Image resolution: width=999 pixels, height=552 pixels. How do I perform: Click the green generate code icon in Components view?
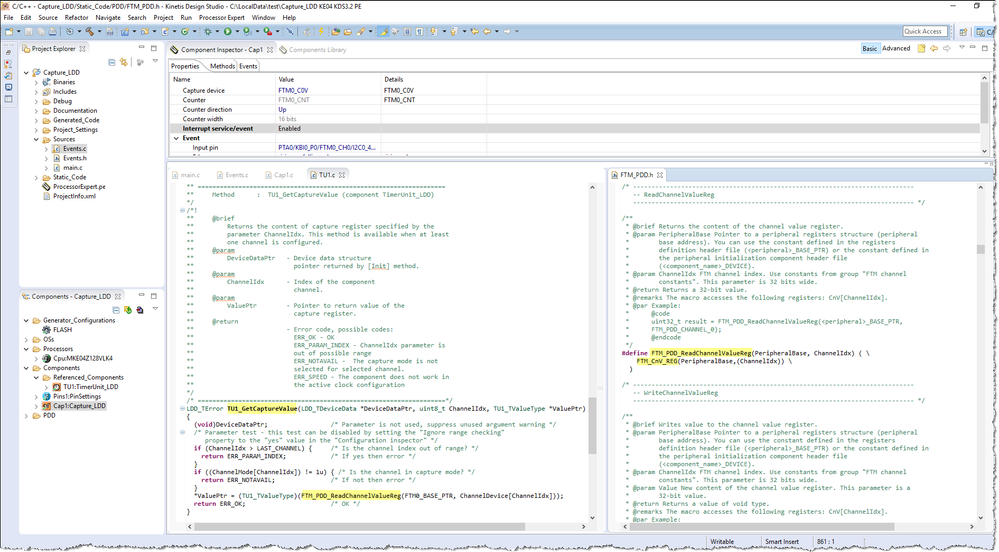coord(128,310)
